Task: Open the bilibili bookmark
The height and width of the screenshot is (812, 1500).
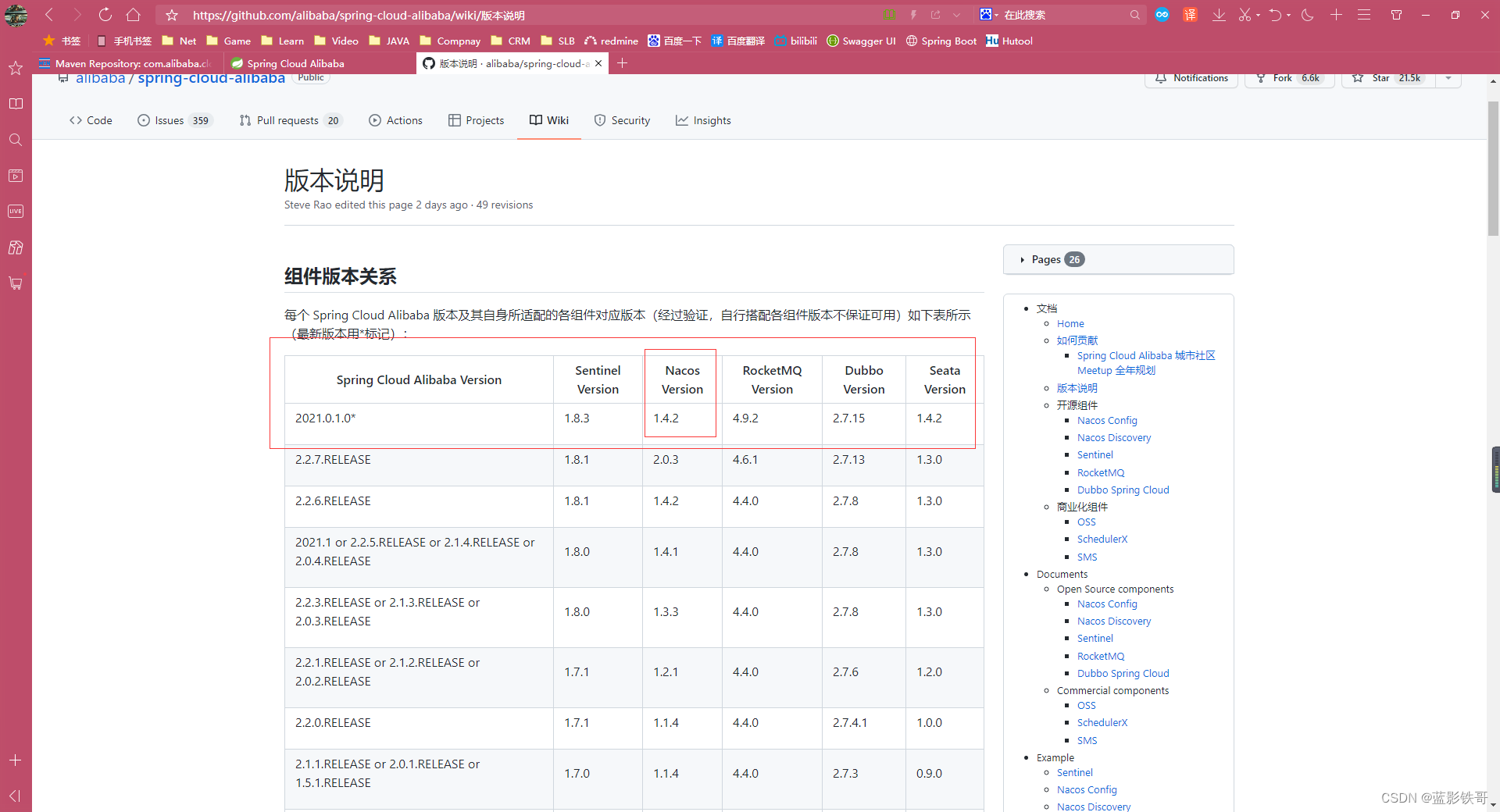Action: pos(796,41)
